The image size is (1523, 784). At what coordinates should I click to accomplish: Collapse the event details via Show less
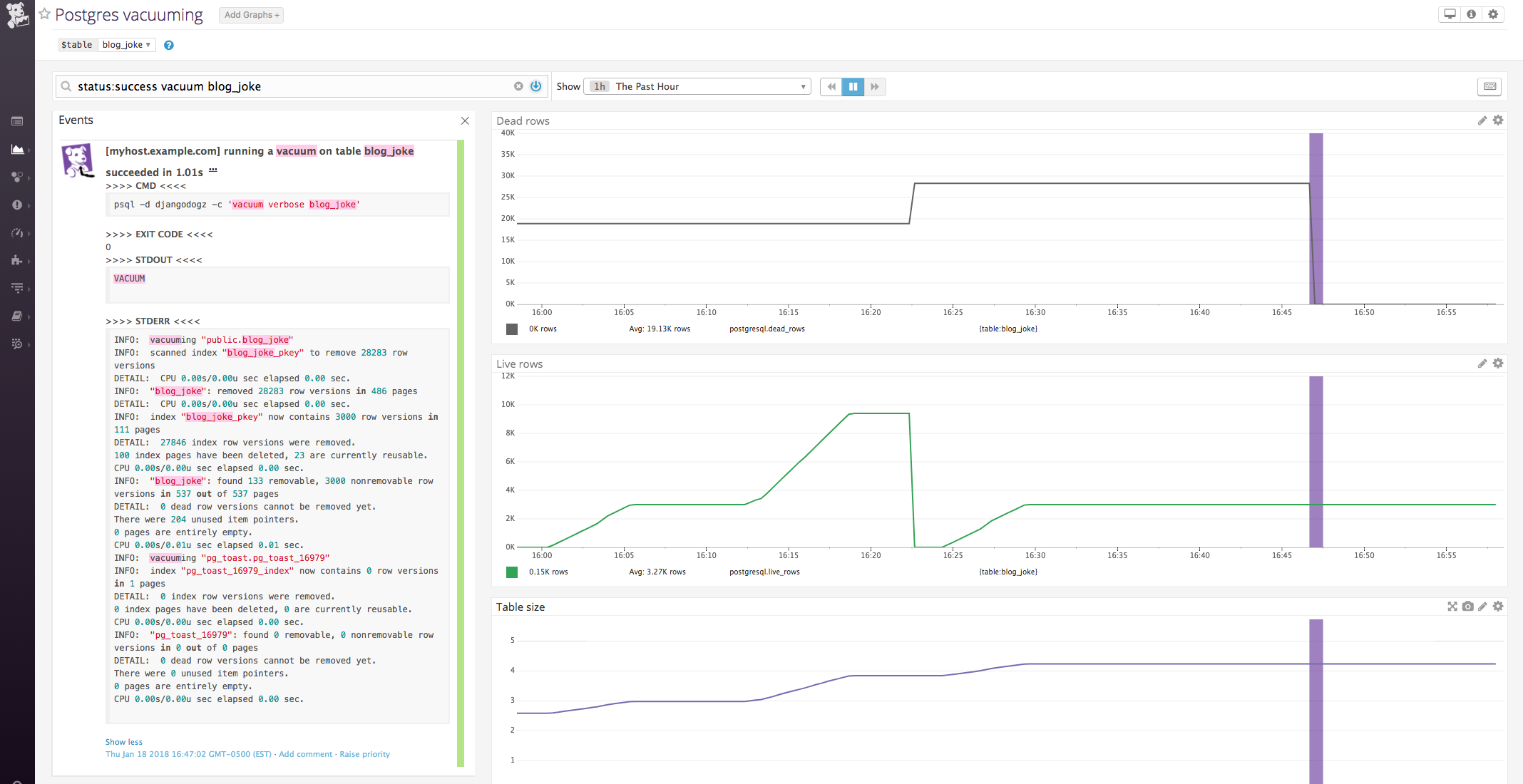pos(123,741)
